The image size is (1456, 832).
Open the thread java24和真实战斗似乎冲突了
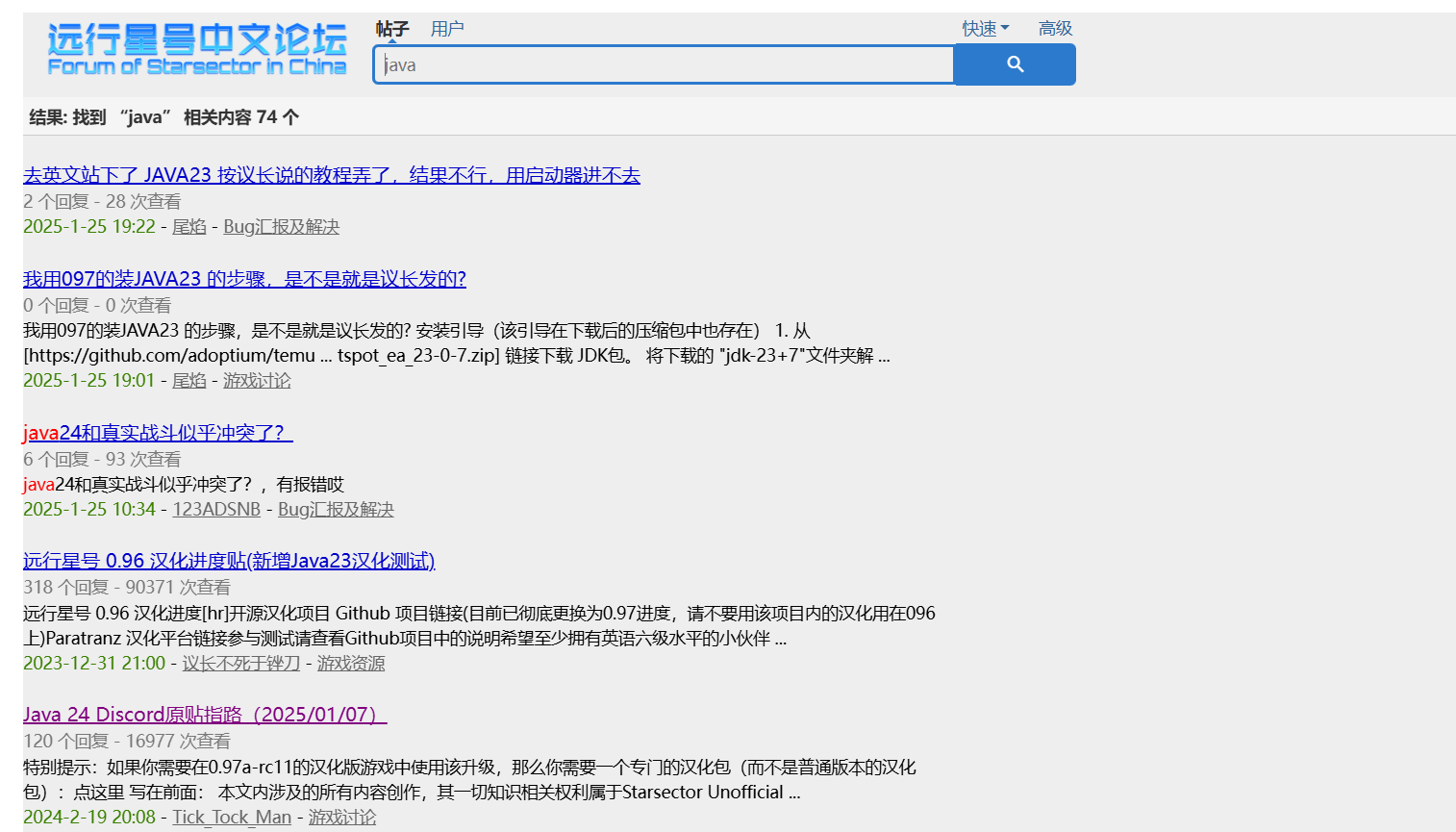[158, 433]
